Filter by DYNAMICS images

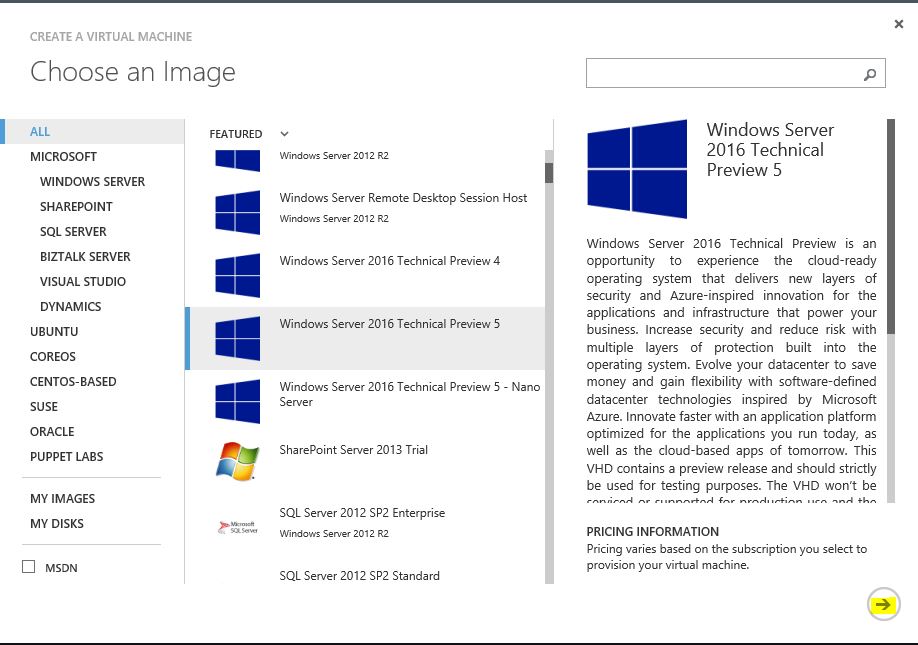71,307
